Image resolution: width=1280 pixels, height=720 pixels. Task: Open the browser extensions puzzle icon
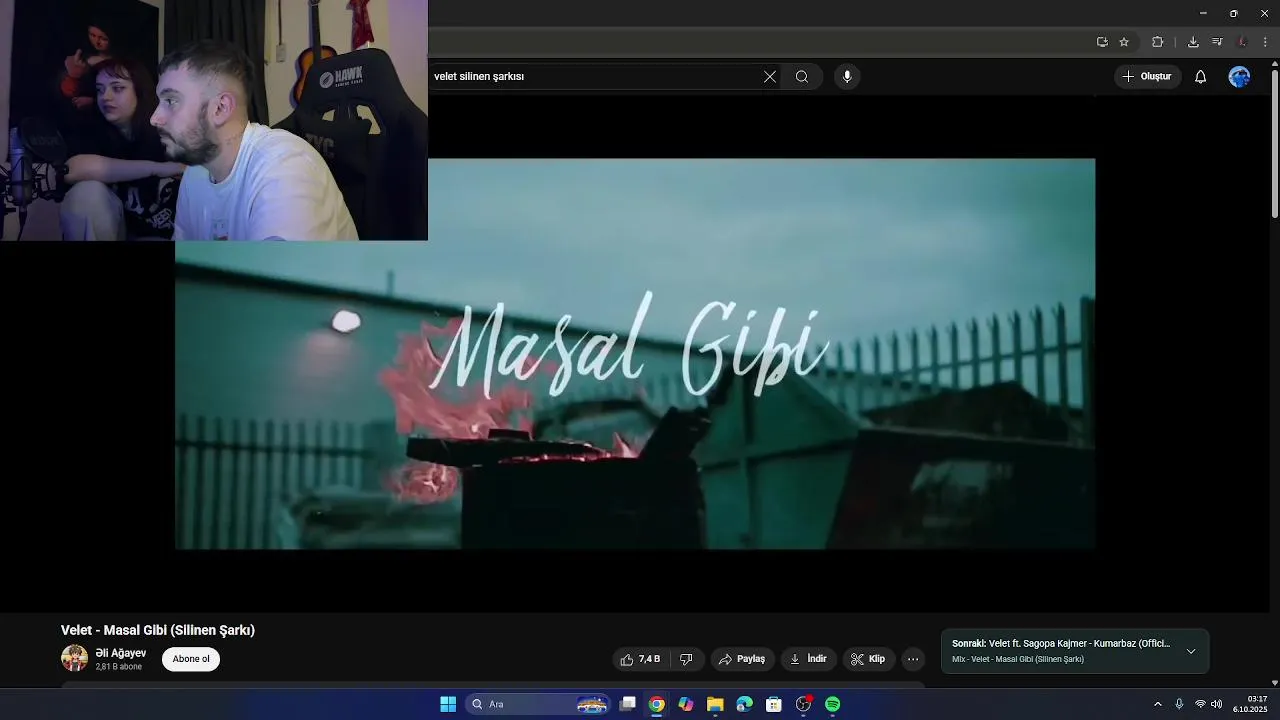pyautogui.click(x=1158, y=42)
